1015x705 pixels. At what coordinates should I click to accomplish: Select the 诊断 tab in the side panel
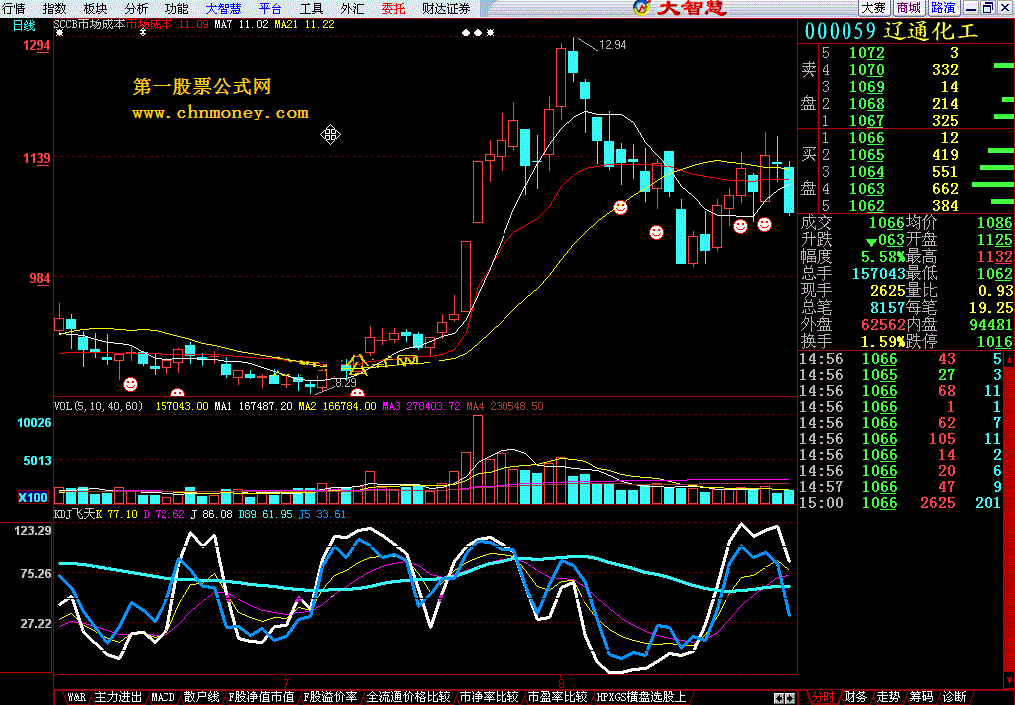point(954,697)
